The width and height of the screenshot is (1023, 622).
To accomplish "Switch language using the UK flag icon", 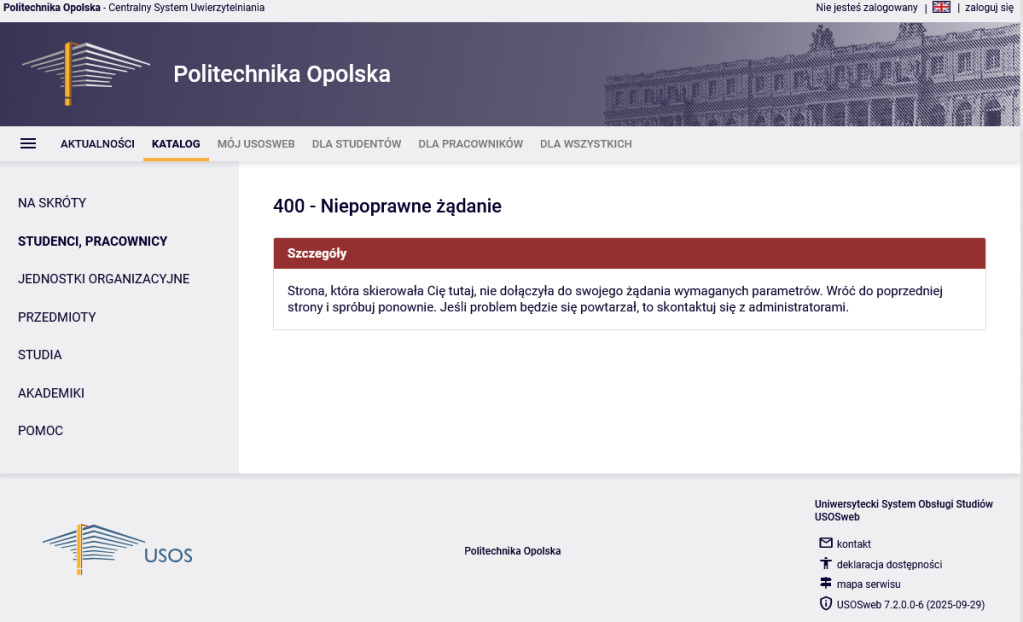I will tap(941, 7).
